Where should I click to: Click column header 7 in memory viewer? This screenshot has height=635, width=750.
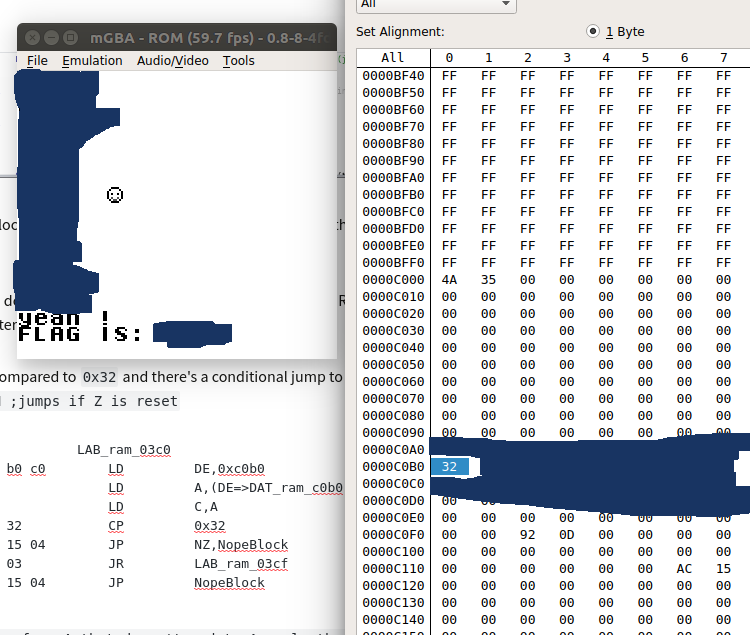[723, 58]
